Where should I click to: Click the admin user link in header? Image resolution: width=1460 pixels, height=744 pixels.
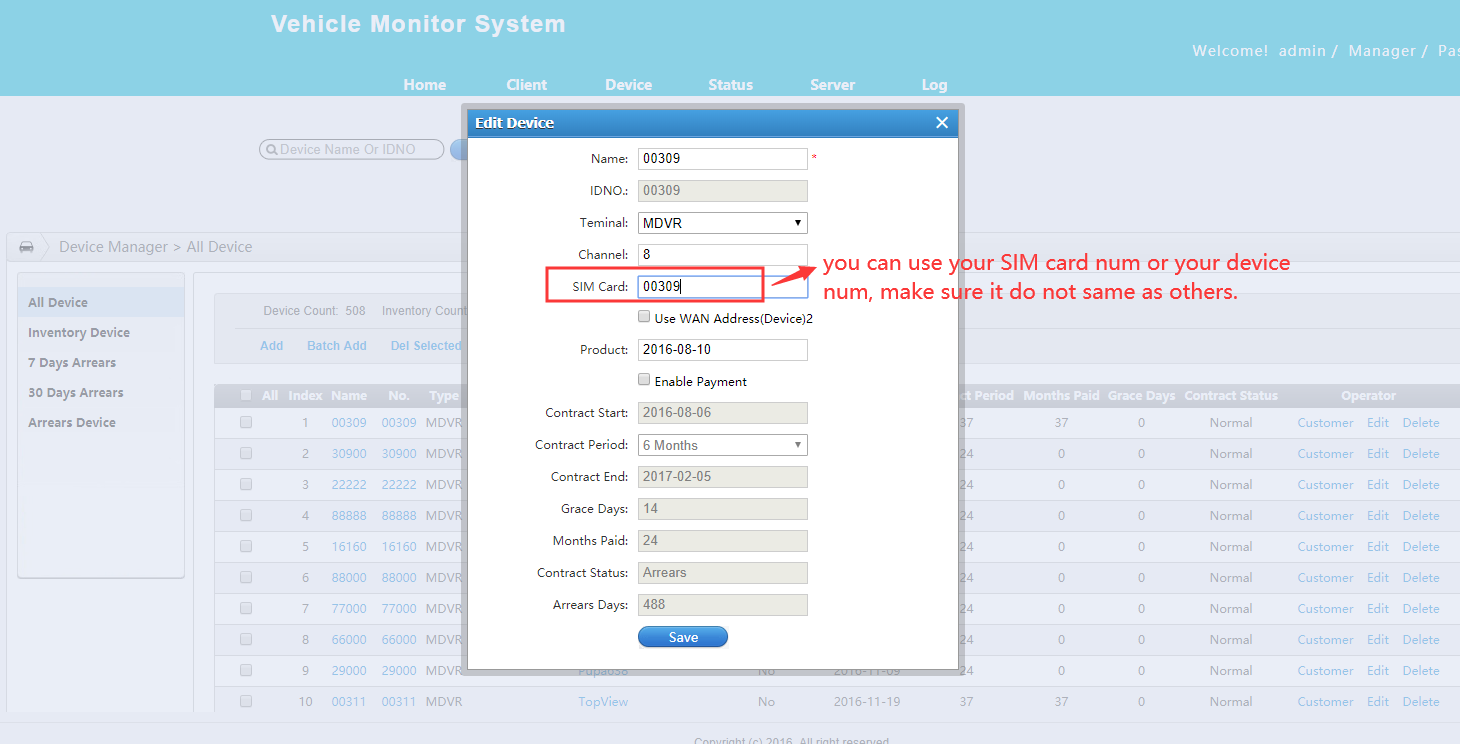[1302, 51]
